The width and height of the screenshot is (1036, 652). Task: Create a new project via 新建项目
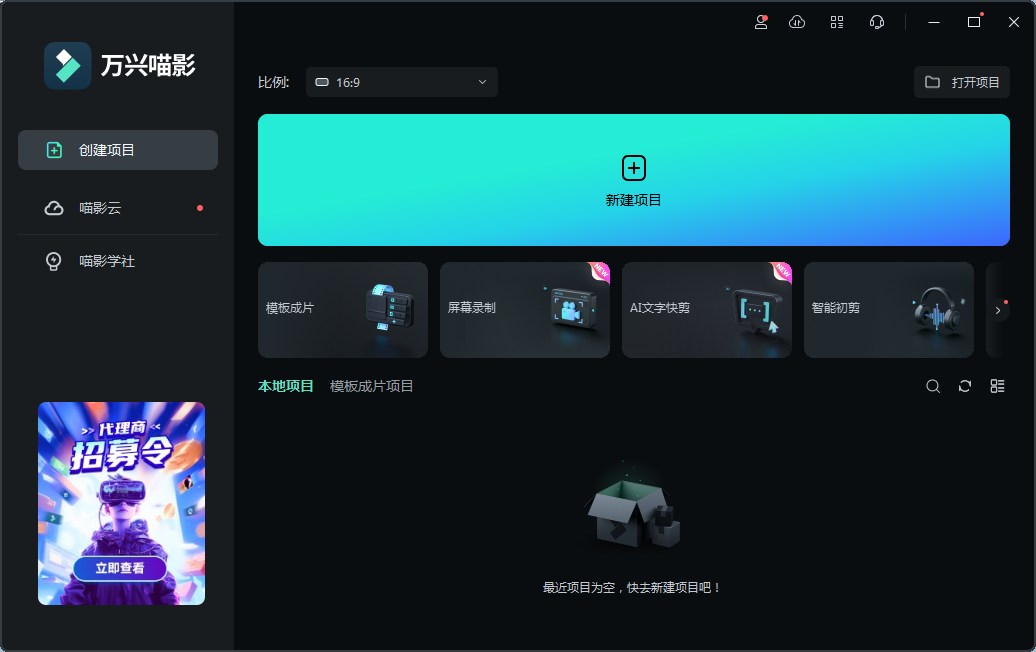(x=633, y=180)
